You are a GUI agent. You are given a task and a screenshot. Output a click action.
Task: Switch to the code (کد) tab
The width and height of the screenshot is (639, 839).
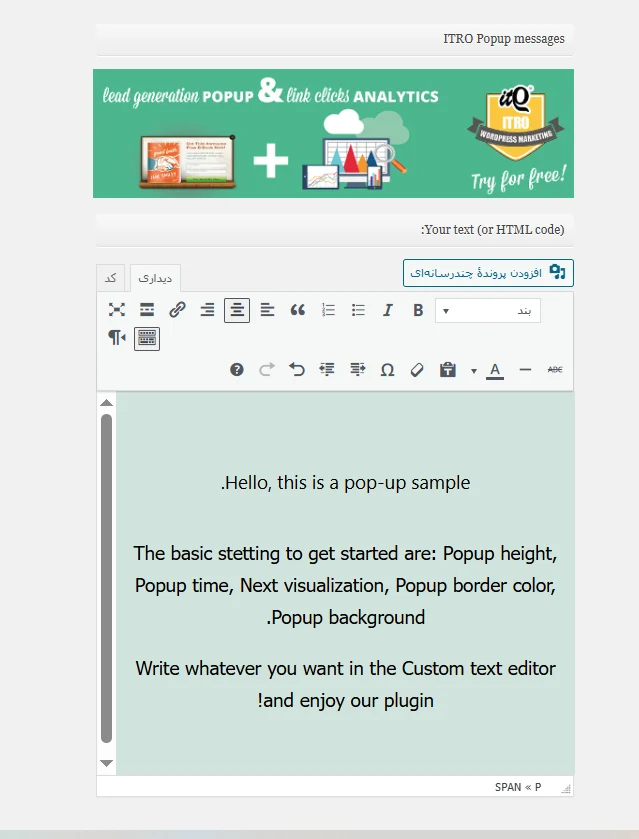[x=111, y=278]
